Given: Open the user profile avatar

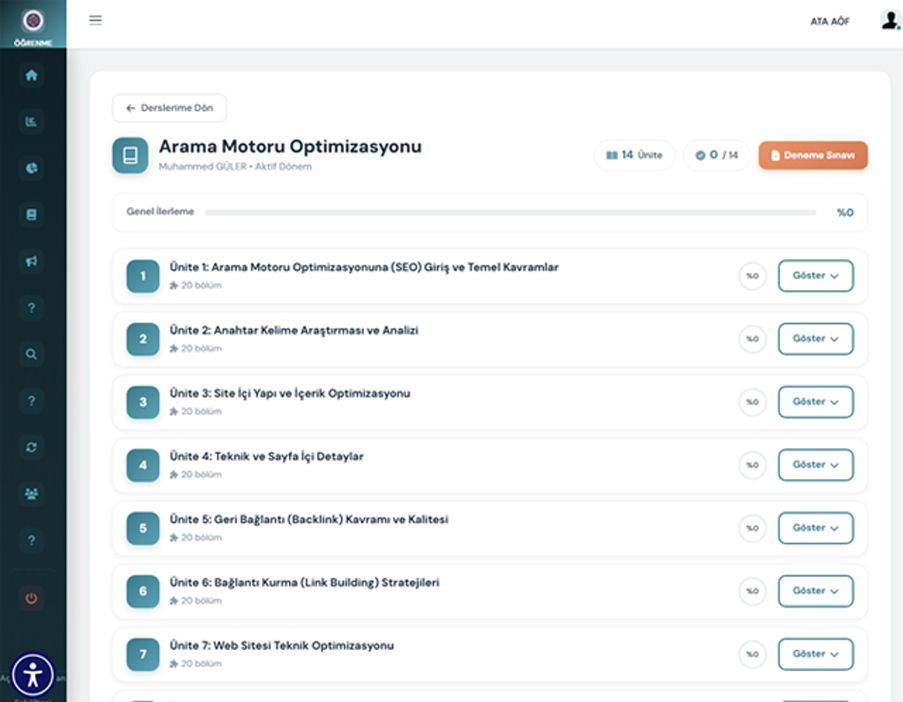Looking at the screenshot, I should [888, 21].
